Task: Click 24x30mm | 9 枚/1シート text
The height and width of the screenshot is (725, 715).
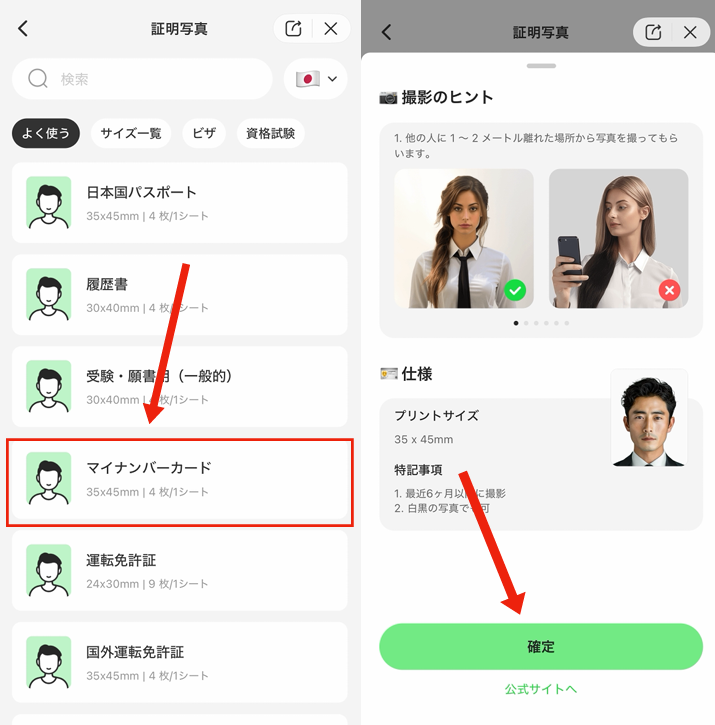Action: click(x=147, y=584)
